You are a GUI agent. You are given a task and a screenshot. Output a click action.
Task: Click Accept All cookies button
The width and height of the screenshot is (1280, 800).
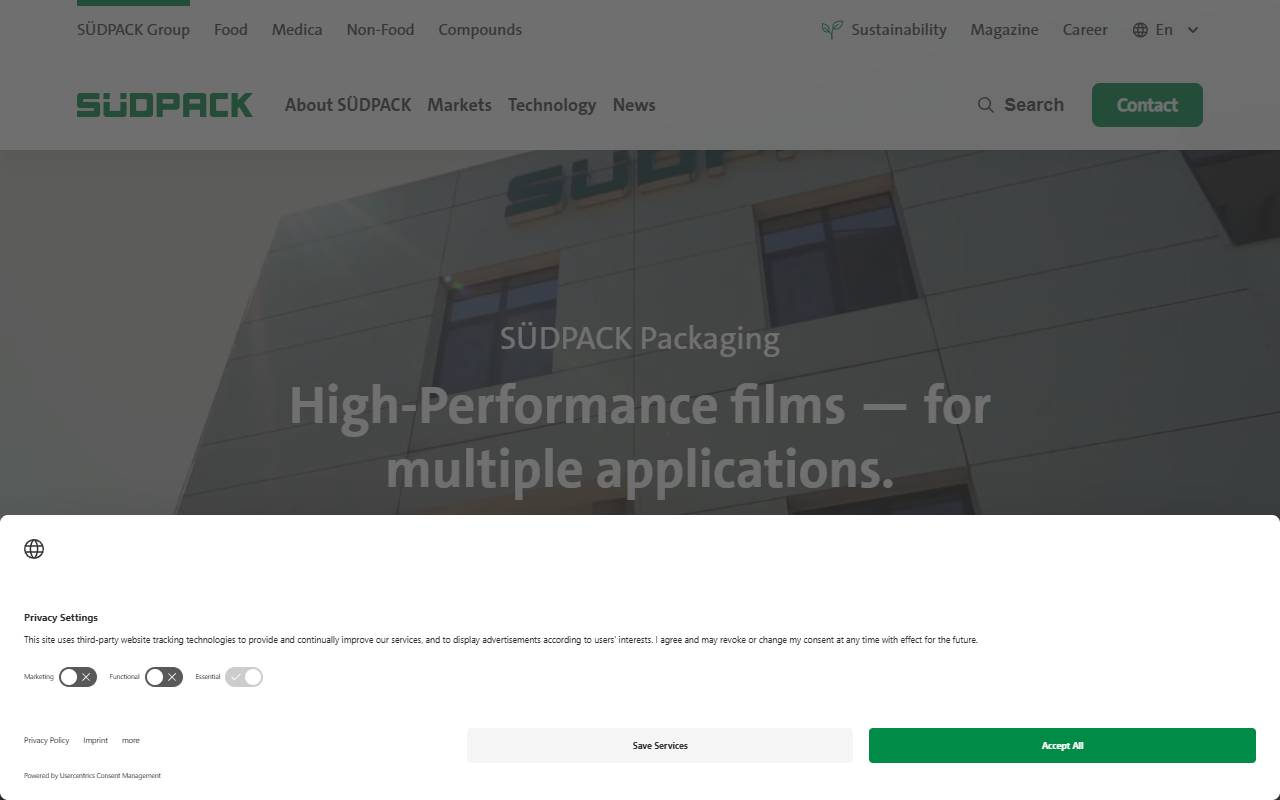[x=1062, y=746]
